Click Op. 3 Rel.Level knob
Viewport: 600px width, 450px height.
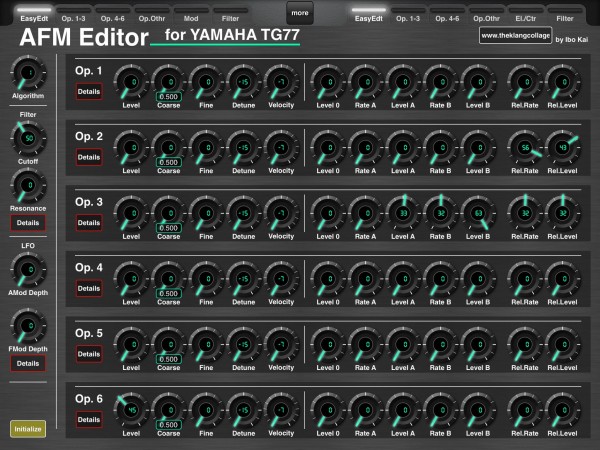(562, 213)
